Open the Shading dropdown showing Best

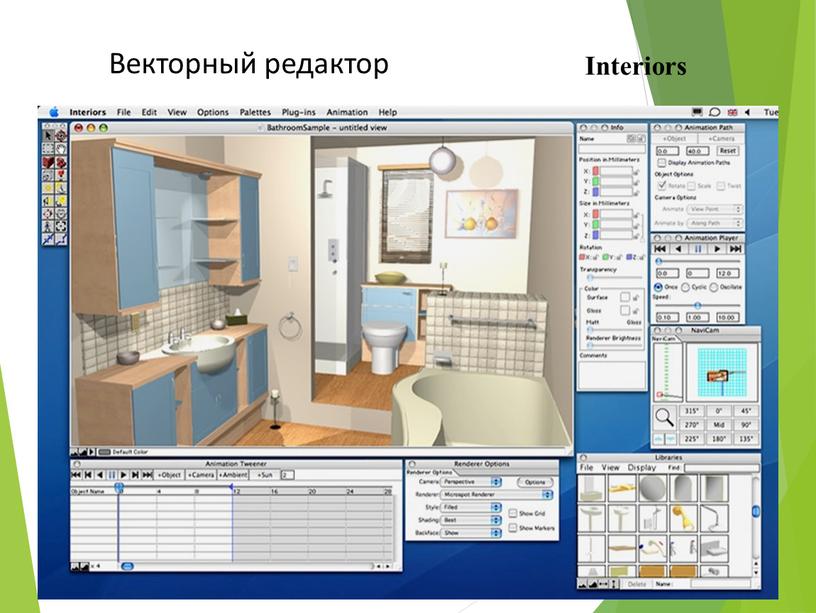[x=471, y=520]
